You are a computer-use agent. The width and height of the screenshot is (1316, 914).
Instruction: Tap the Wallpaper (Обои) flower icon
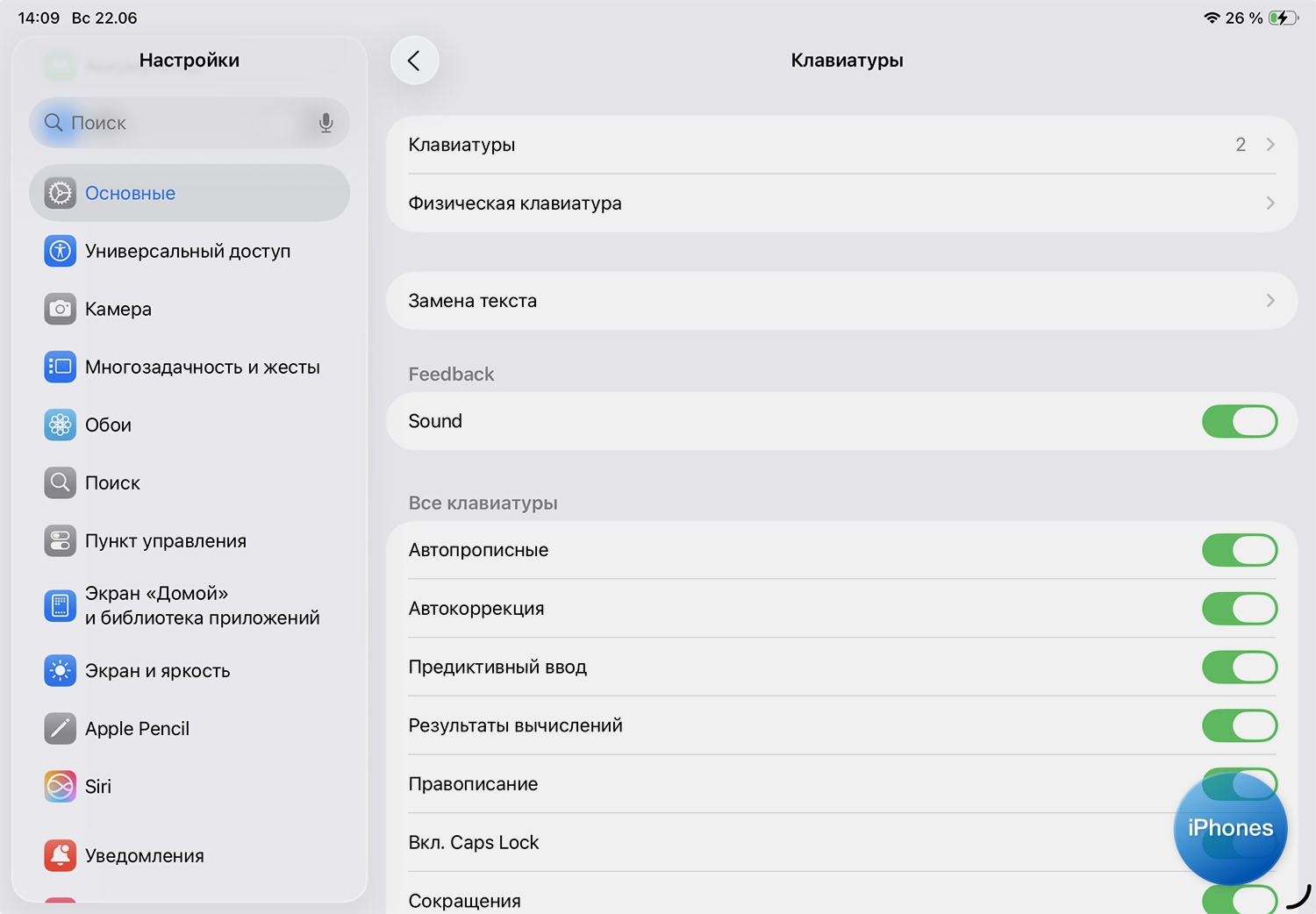60,425
